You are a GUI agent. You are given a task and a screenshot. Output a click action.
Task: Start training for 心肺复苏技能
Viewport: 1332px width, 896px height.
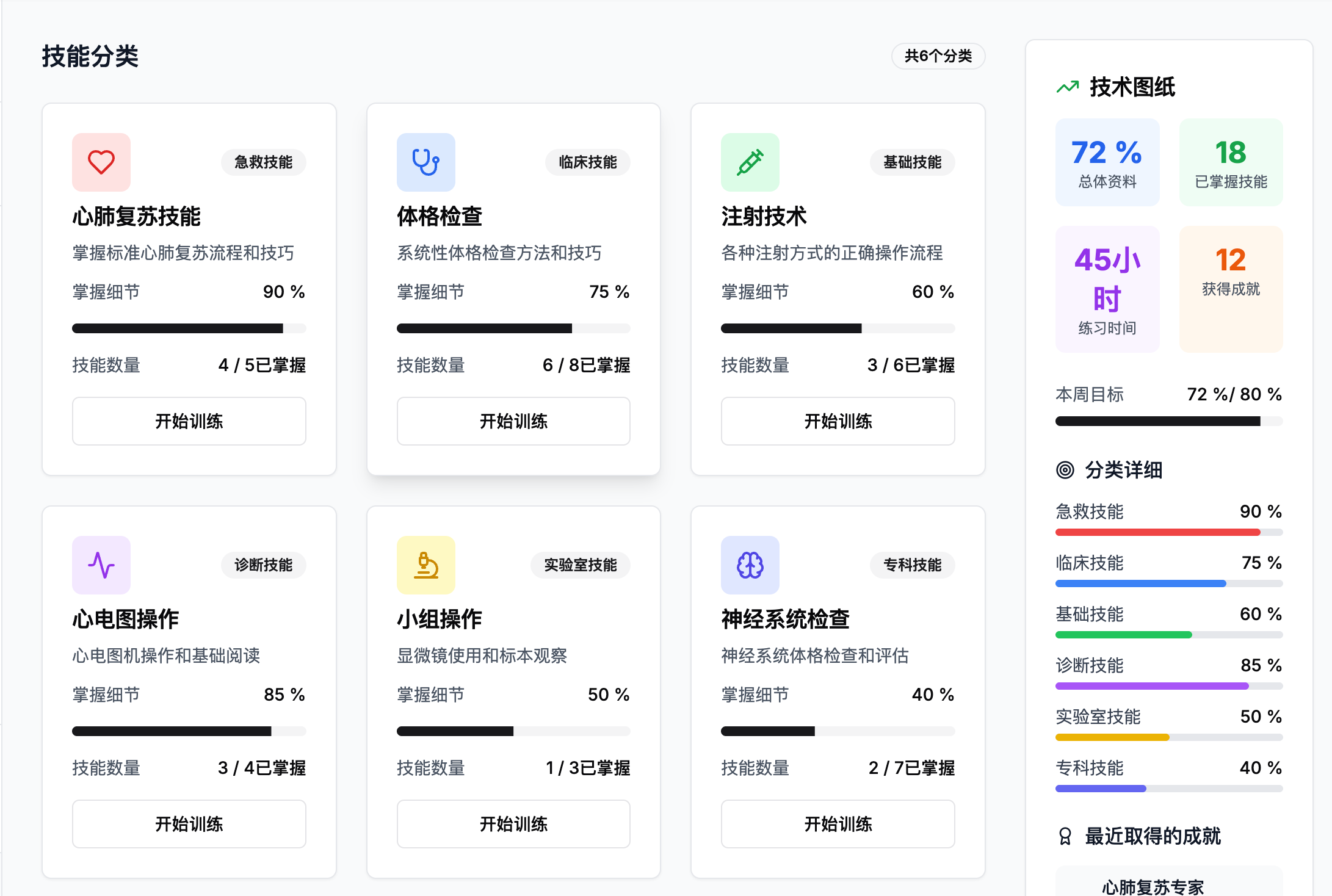click(x=189, y=421)
